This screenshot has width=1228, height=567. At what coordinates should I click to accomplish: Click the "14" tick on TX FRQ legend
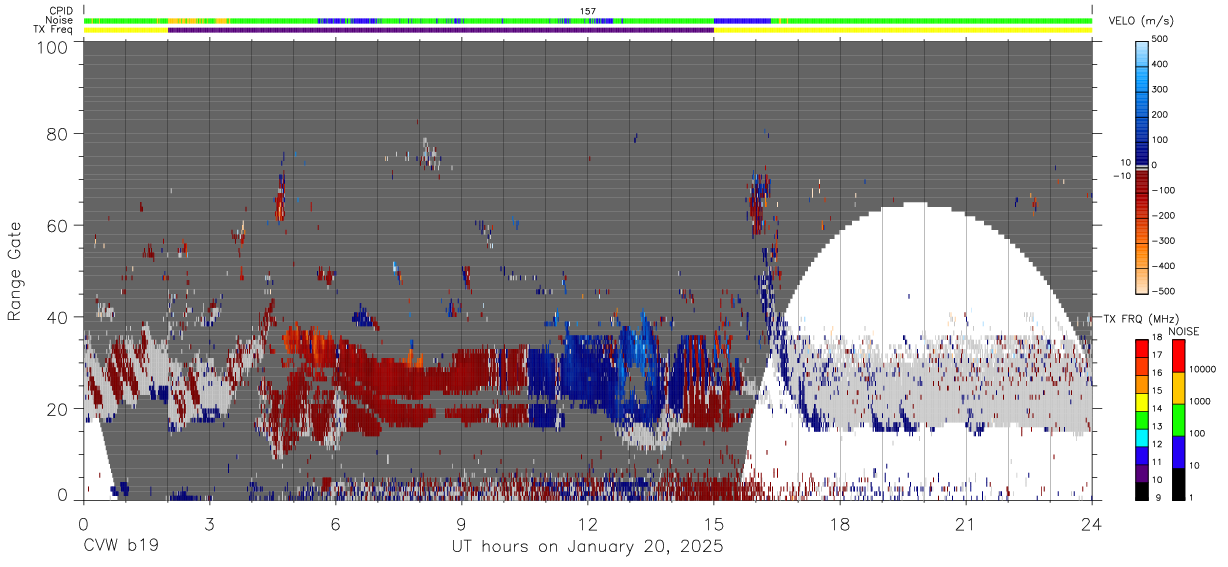pos(1158,410)
